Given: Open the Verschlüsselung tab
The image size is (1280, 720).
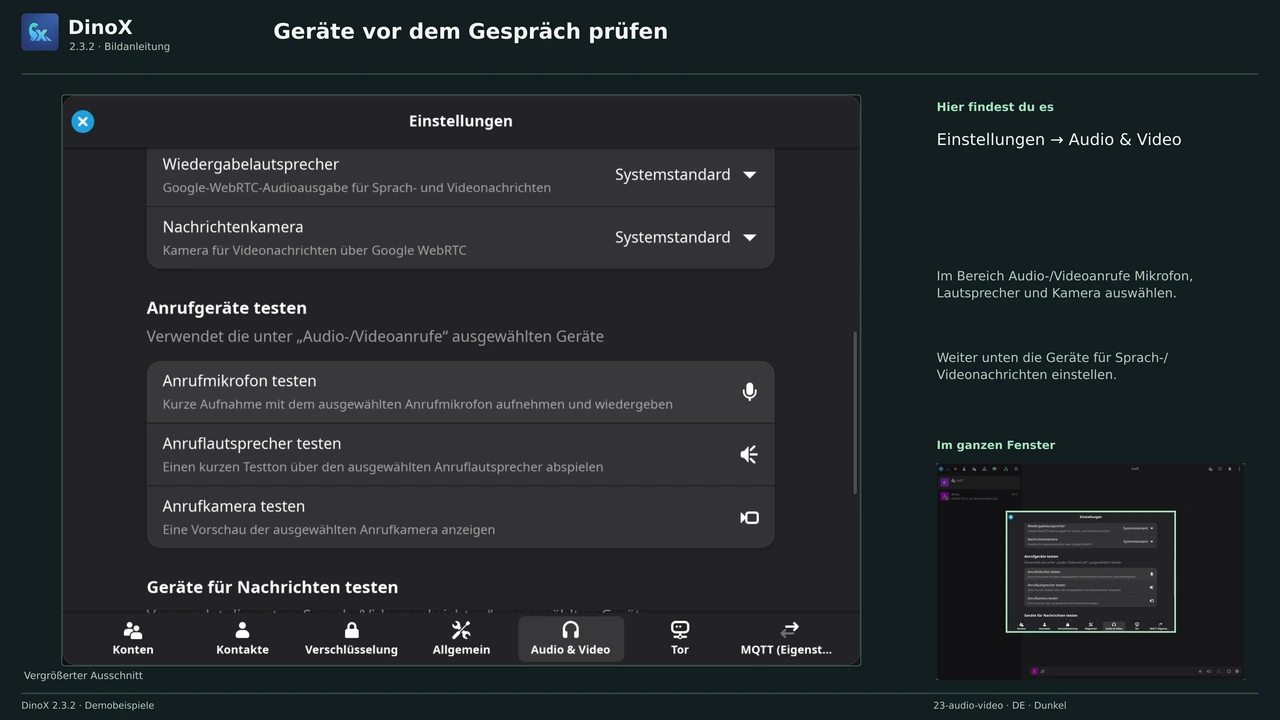Looking at the screenshot, I should (351, 638).
